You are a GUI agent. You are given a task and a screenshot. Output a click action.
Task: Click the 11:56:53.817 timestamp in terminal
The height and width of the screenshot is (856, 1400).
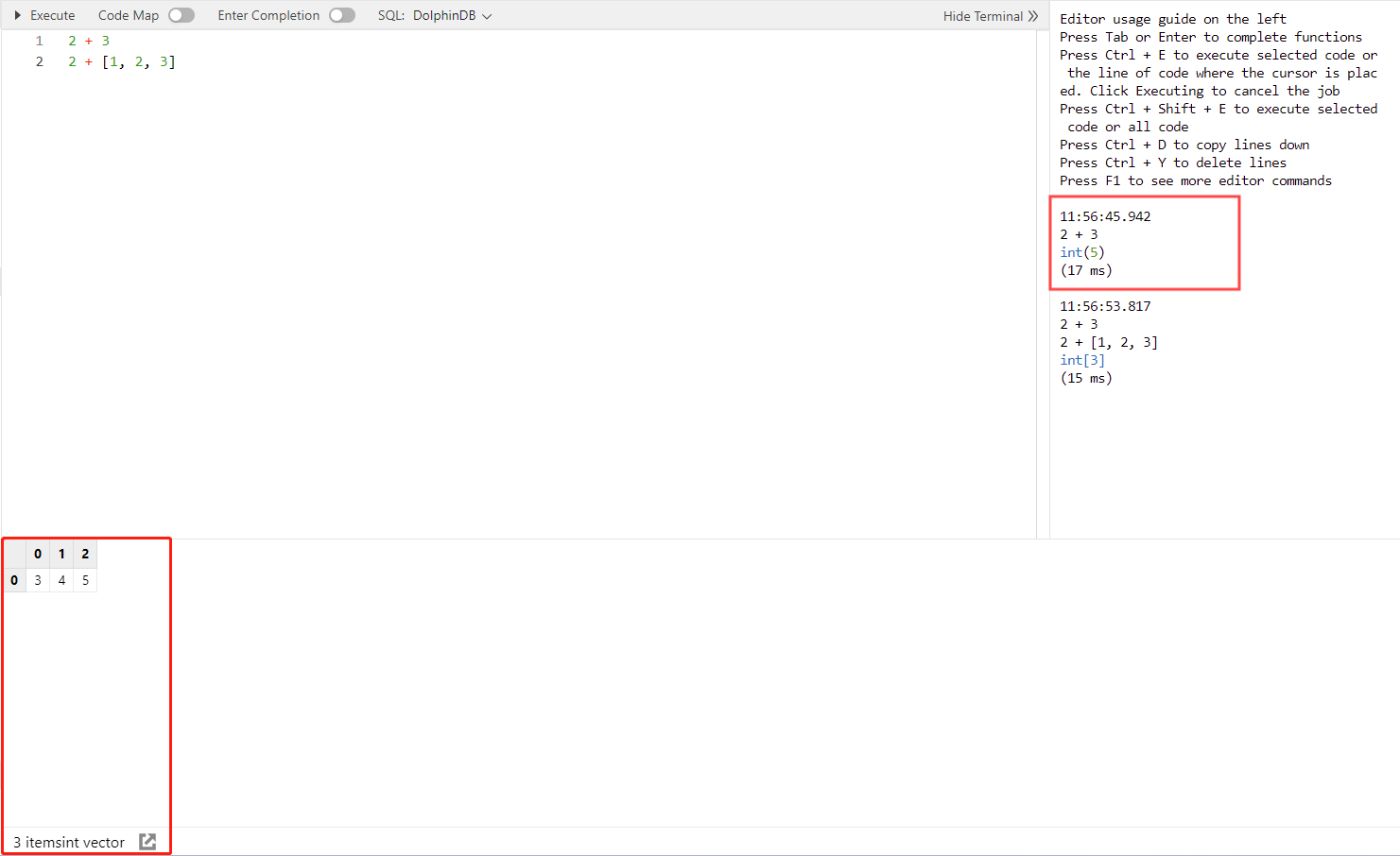click(1105, 306)
